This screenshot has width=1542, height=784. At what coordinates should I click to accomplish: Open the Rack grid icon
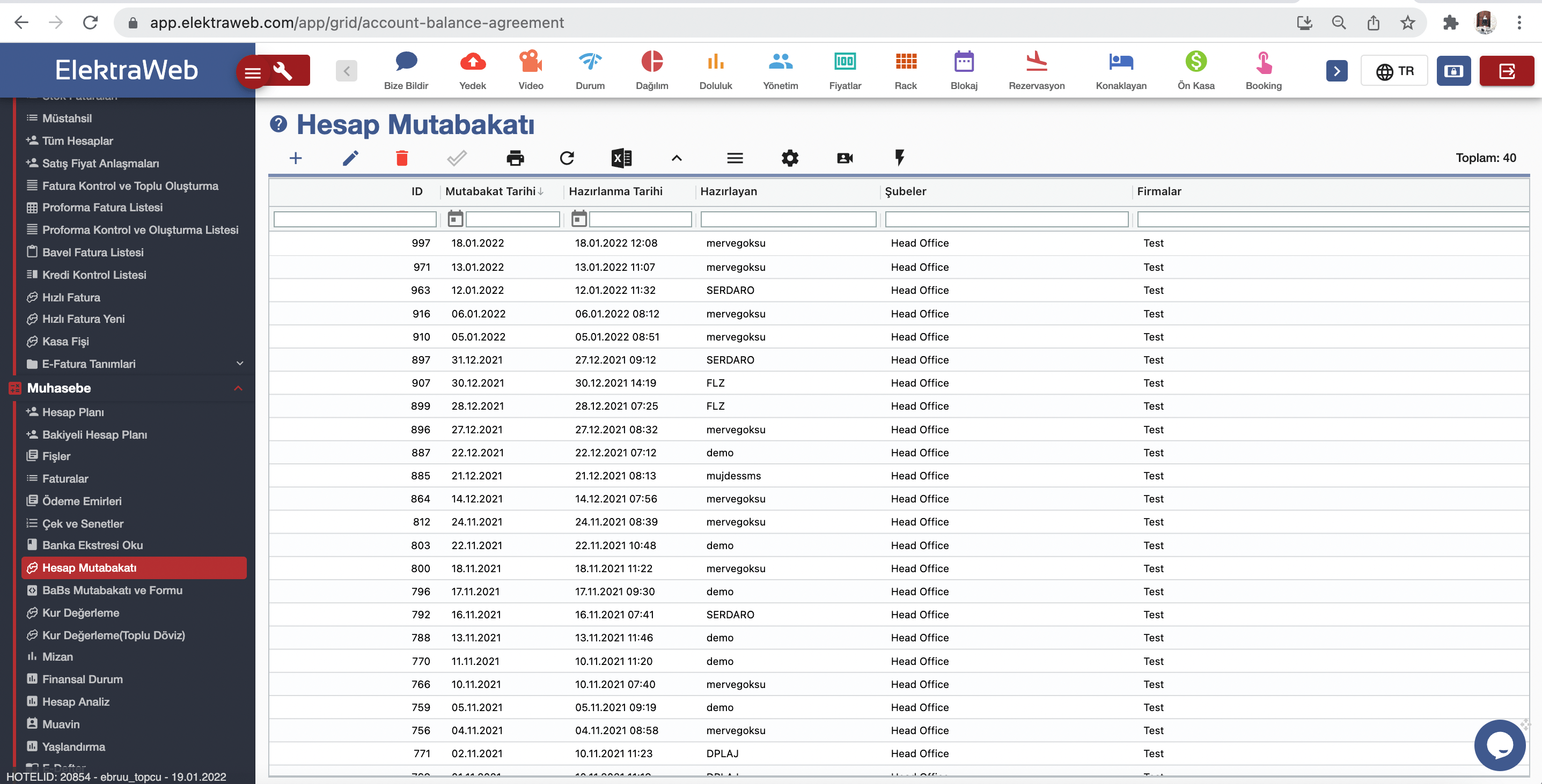pos(905,62)
